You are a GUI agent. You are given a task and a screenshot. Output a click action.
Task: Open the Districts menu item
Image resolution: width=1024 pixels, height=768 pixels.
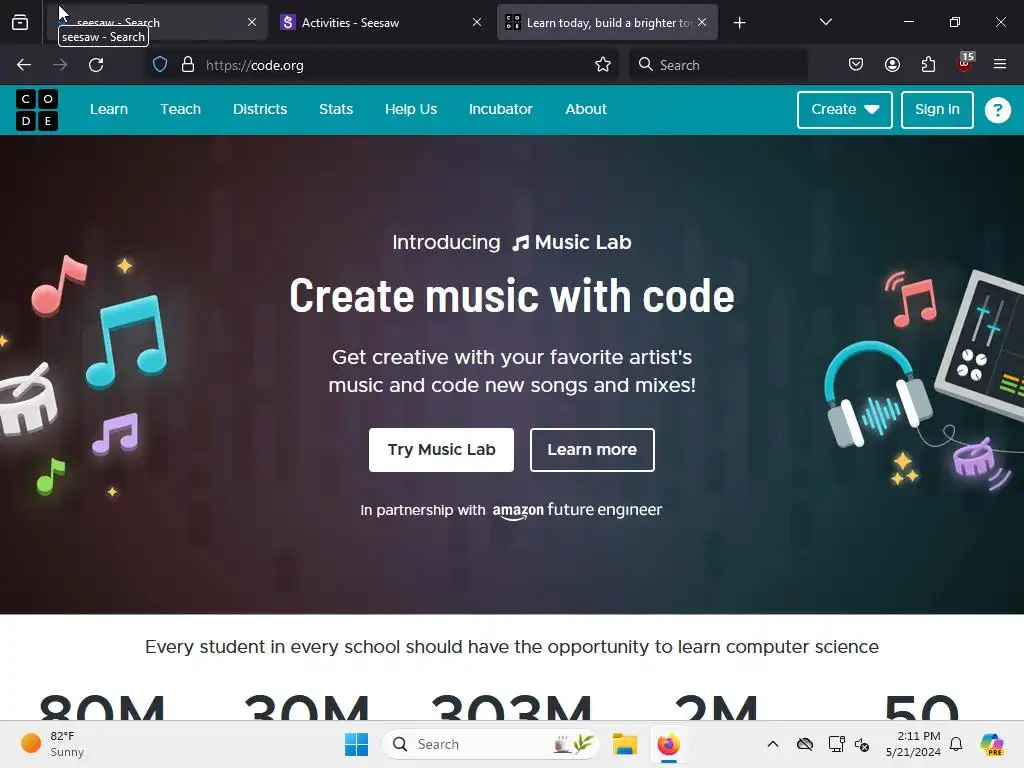(x=260, y=109)
